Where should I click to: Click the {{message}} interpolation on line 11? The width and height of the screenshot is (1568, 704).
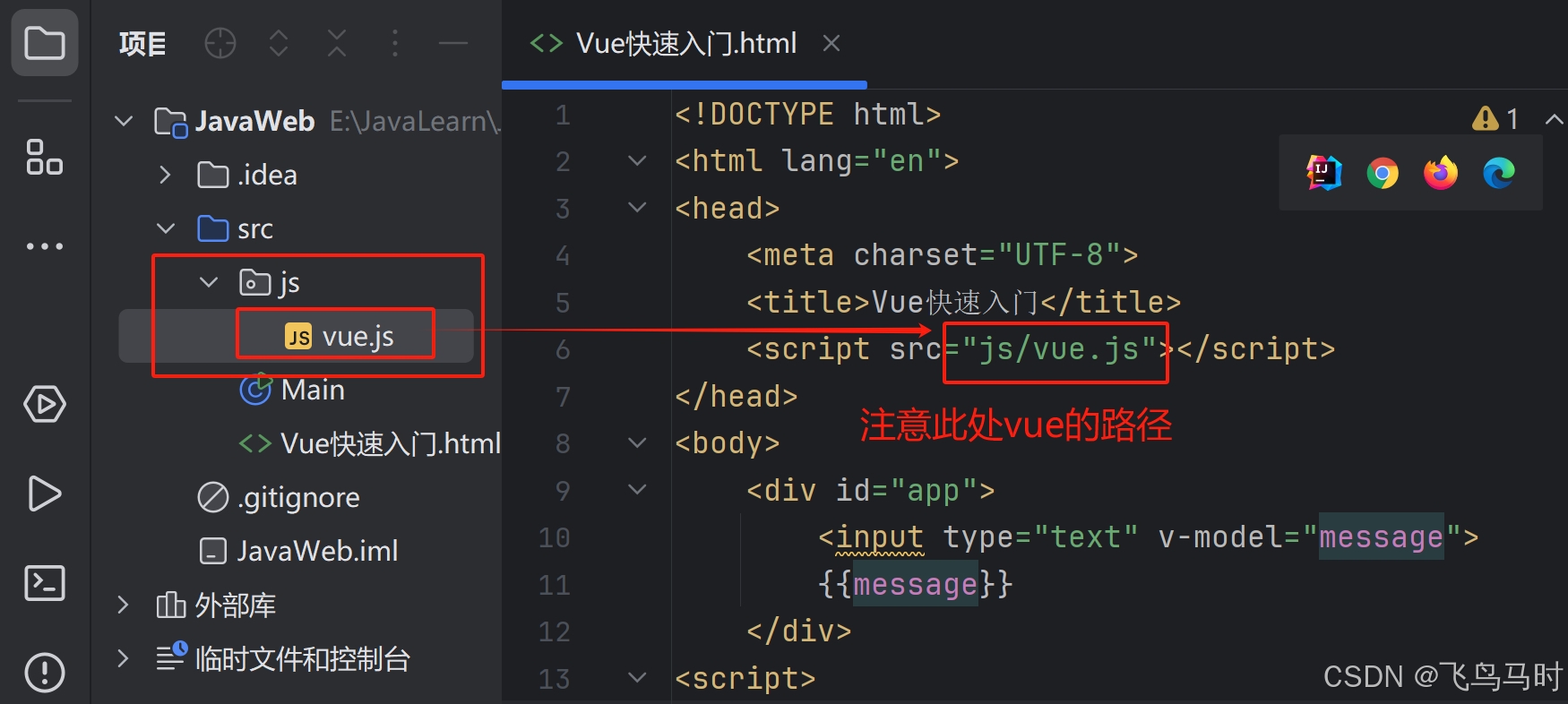click(915, 584)
